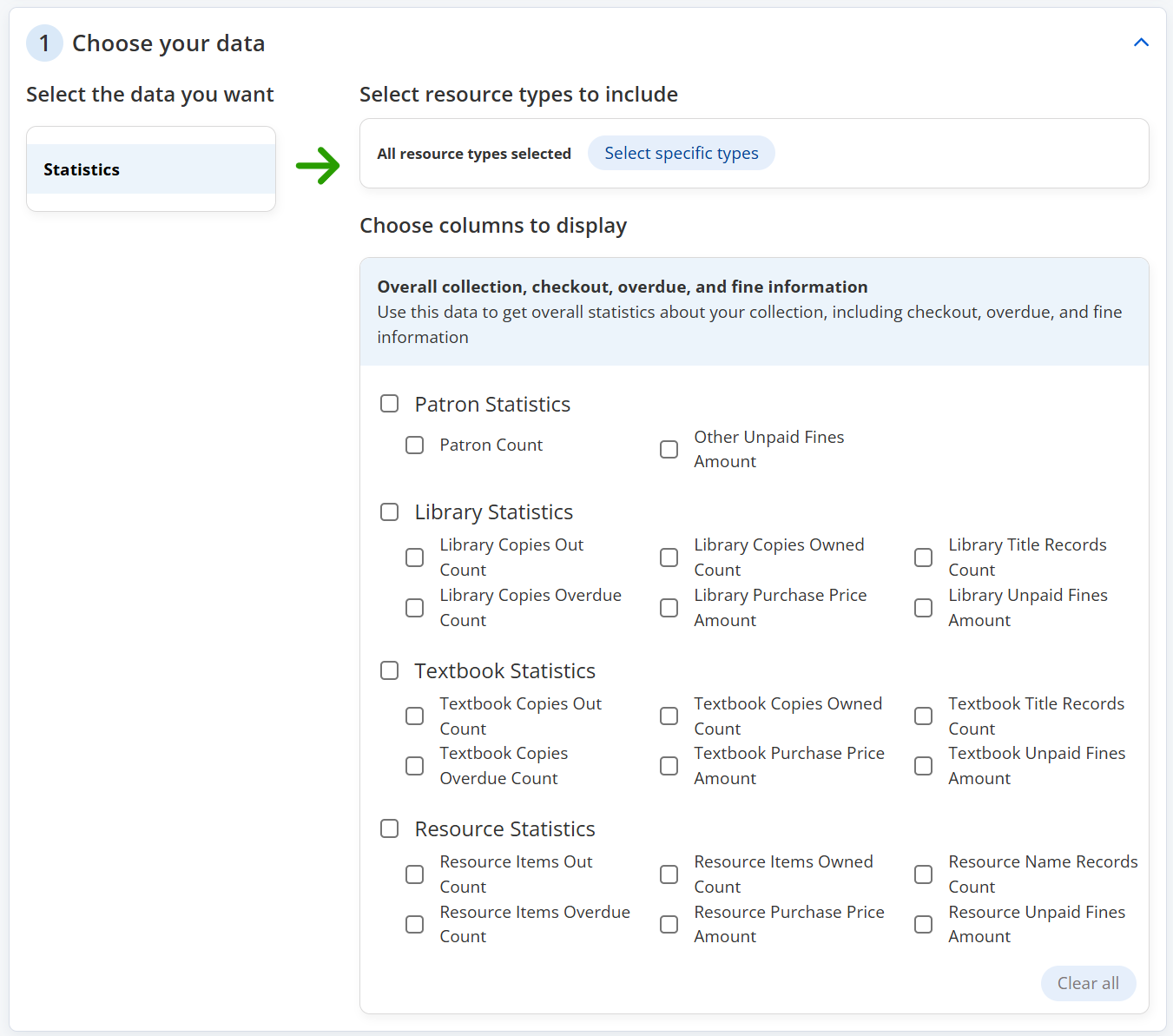Check Resource Name Records Count box
The height and width of the screenshot is (1036, 1173).
pos(924,874)
